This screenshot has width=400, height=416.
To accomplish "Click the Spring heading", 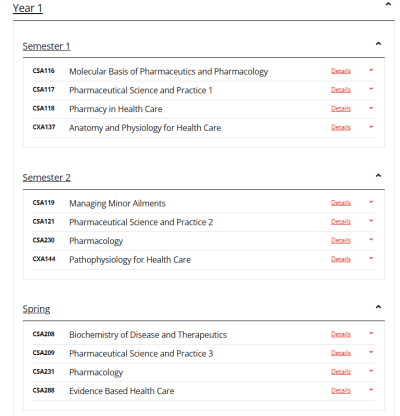I will click(x=36, y=309).
